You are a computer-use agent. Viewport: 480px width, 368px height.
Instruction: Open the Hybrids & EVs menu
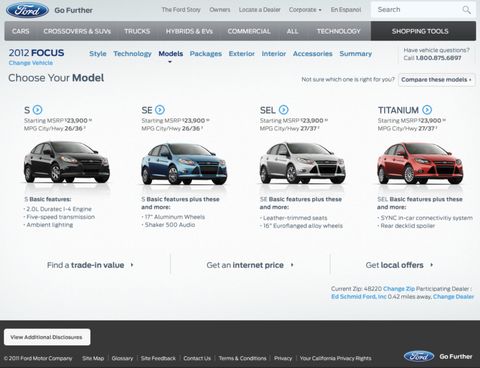[x=189, y=31]
